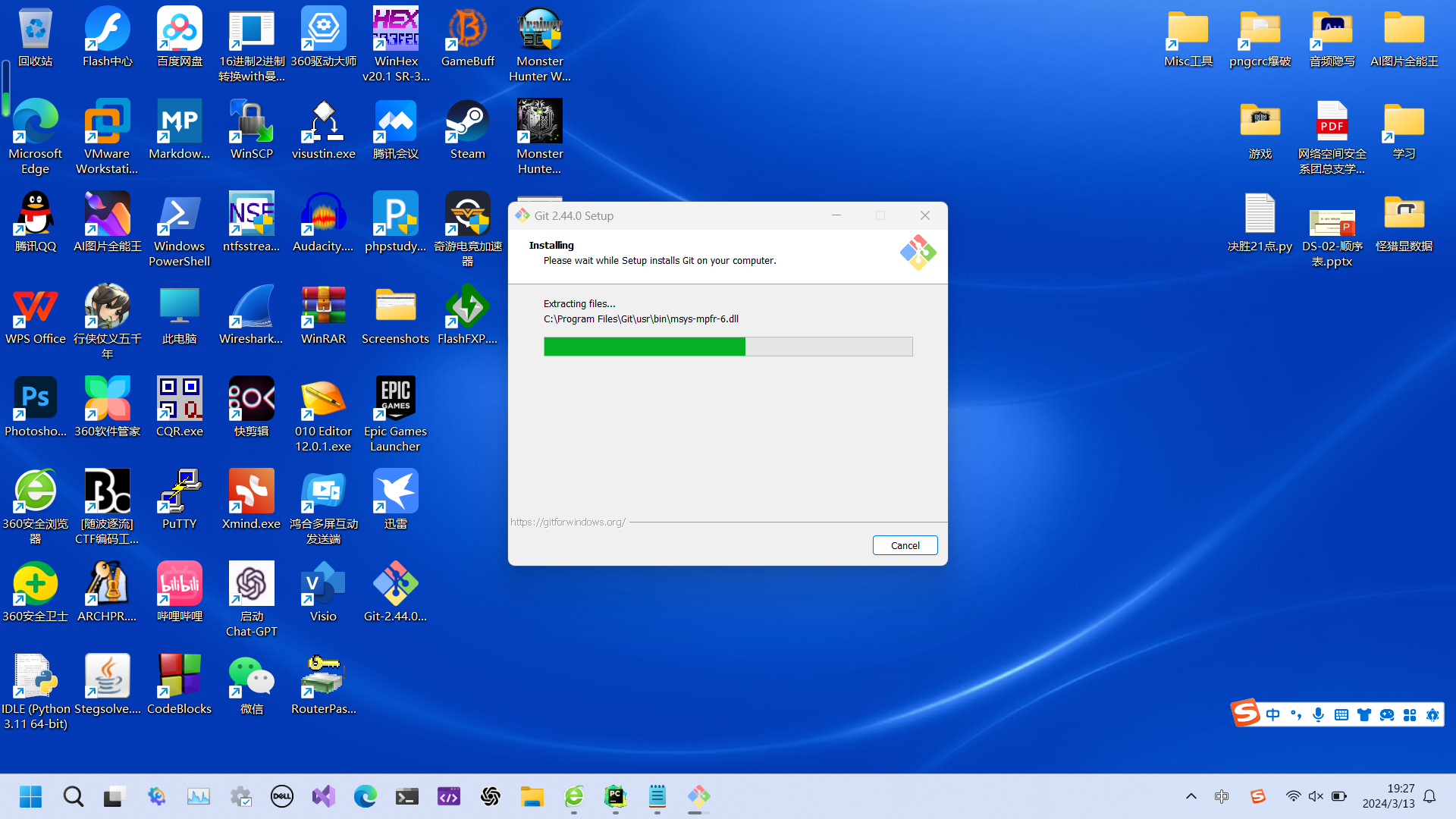Cancel the Git installation

(905, 545)
